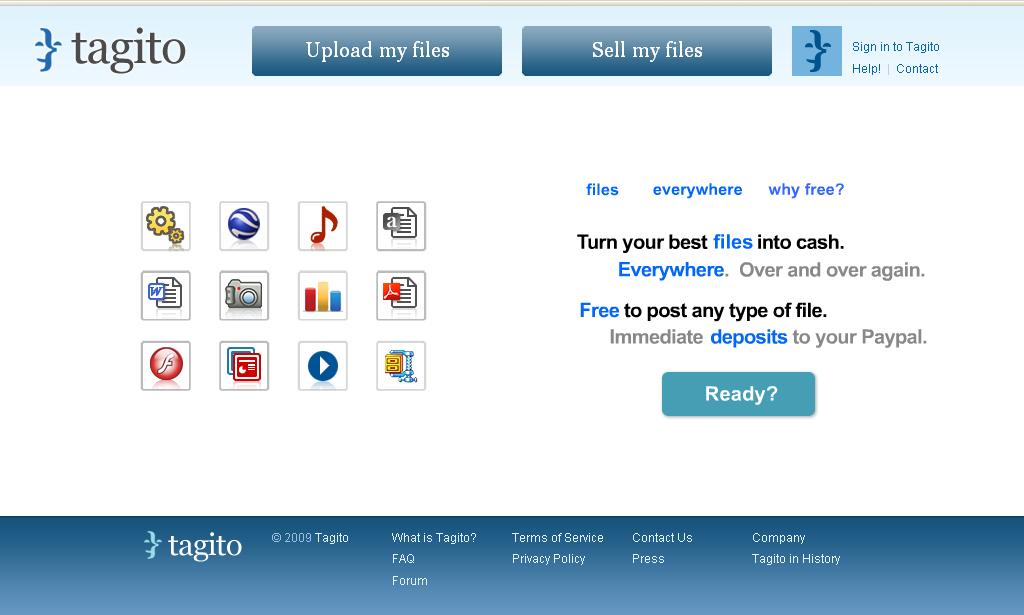
Task: Open the Press footer link
Action: coord(648,559)
